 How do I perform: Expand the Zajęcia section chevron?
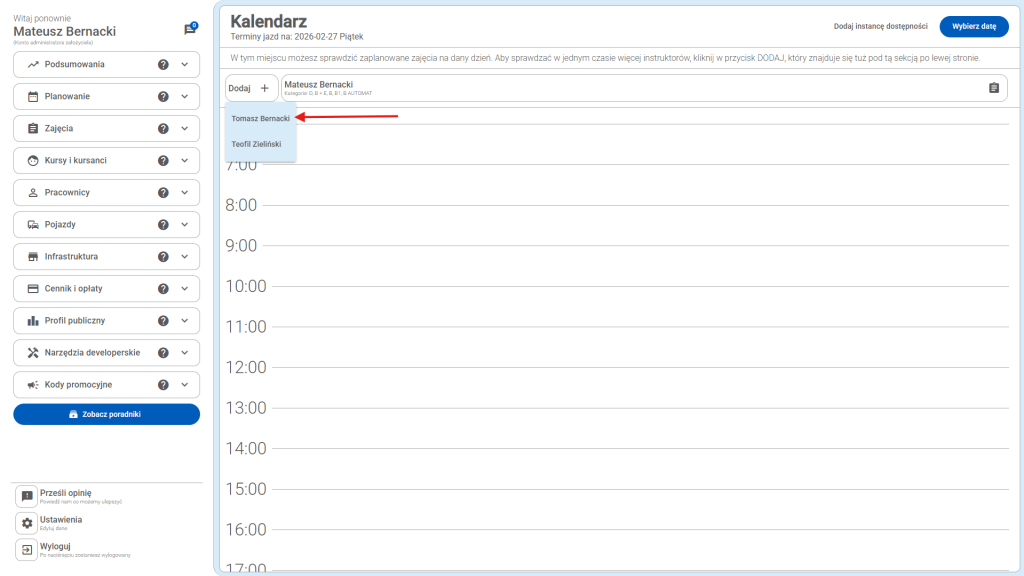[x=184, y=129]
